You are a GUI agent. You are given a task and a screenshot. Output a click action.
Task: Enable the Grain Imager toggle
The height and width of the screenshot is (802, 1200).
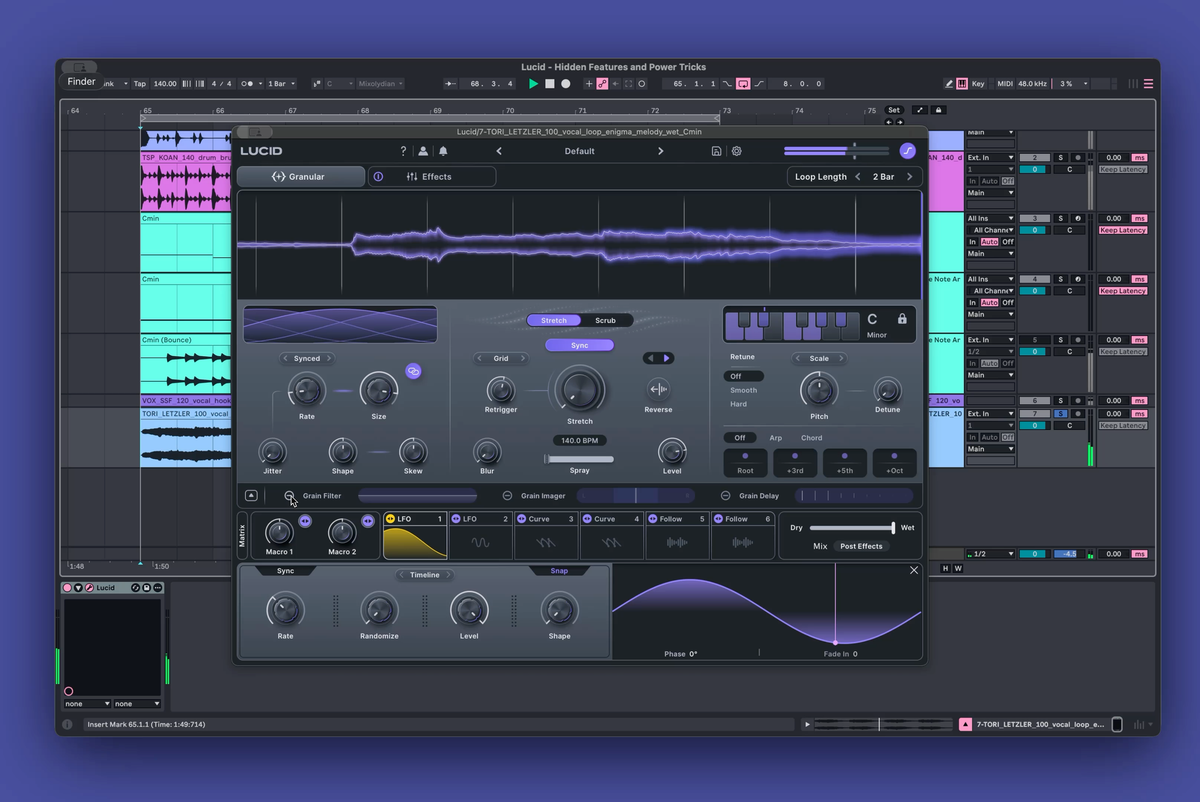coord(507,496)
